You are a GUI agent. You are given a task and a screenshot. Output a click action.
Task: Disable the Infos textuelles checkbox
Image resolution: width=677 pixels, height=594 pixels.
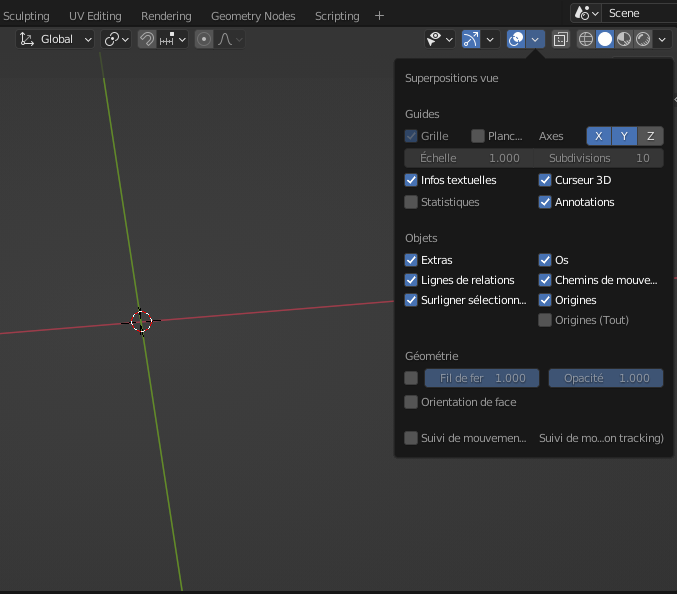[411, 180]
